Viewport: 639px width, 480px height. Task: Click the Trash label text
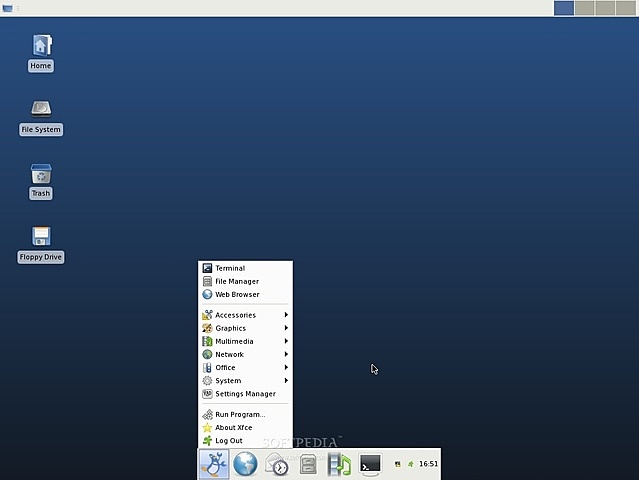pos(41,193)
